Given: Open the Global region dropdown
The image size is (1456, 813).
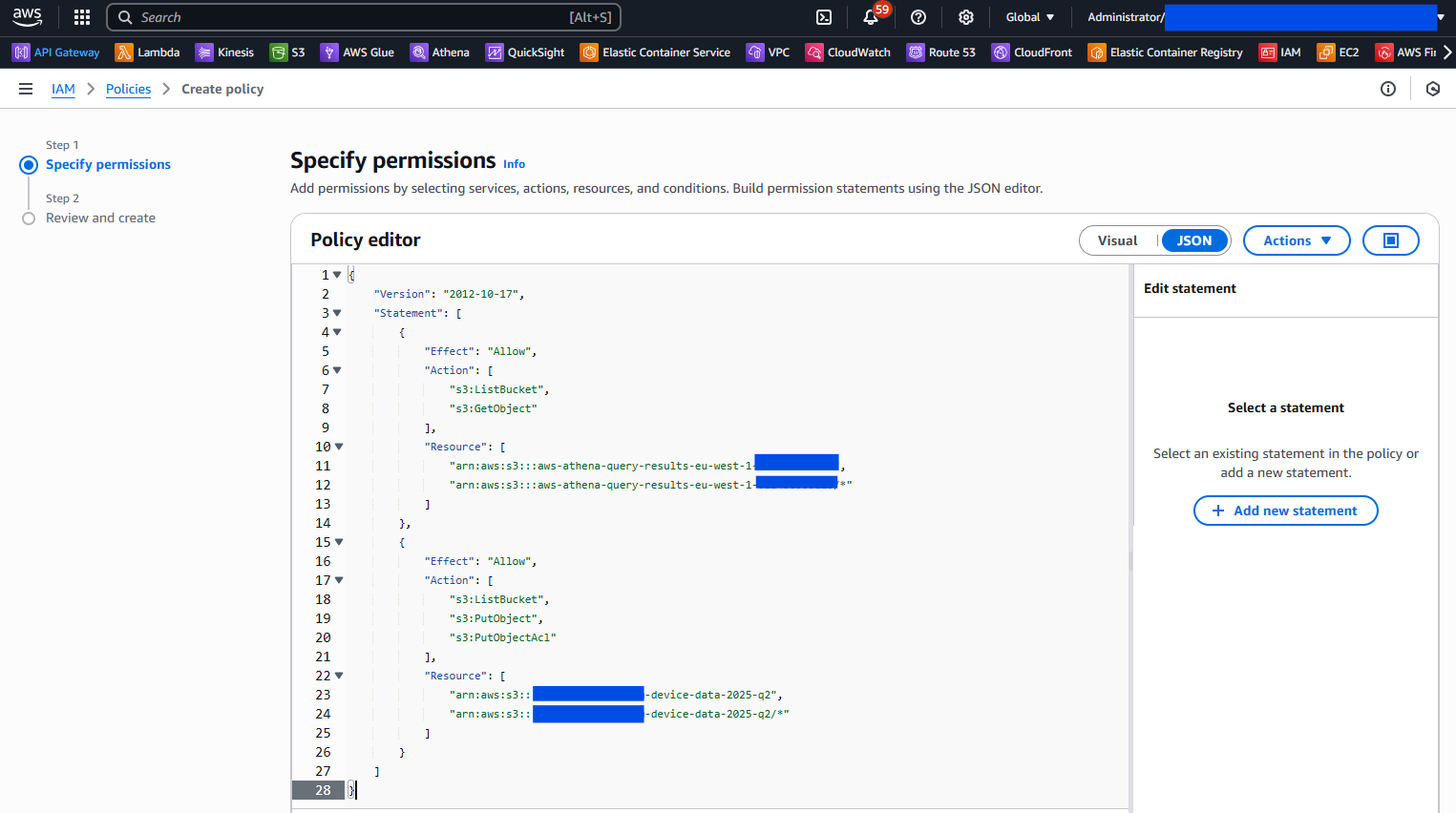Looking at the screenshot, I should coord(1030,17).
